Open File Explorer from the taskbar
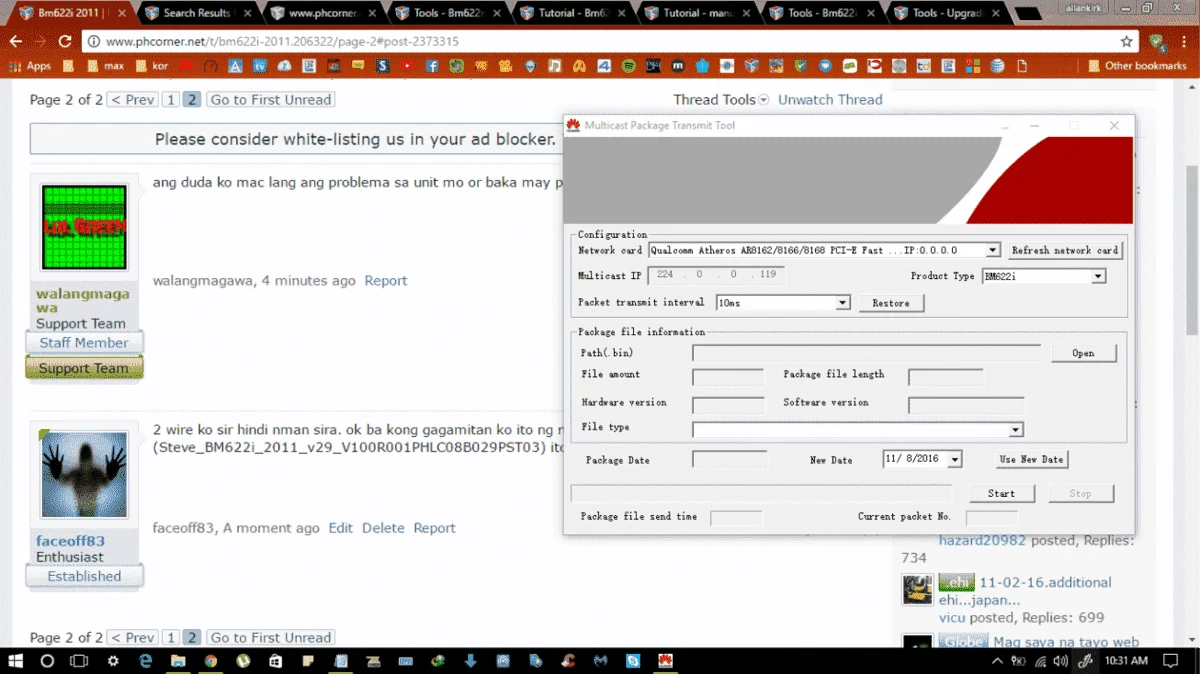The height and width of the screenshot is (674, 1200). (177, 661)
